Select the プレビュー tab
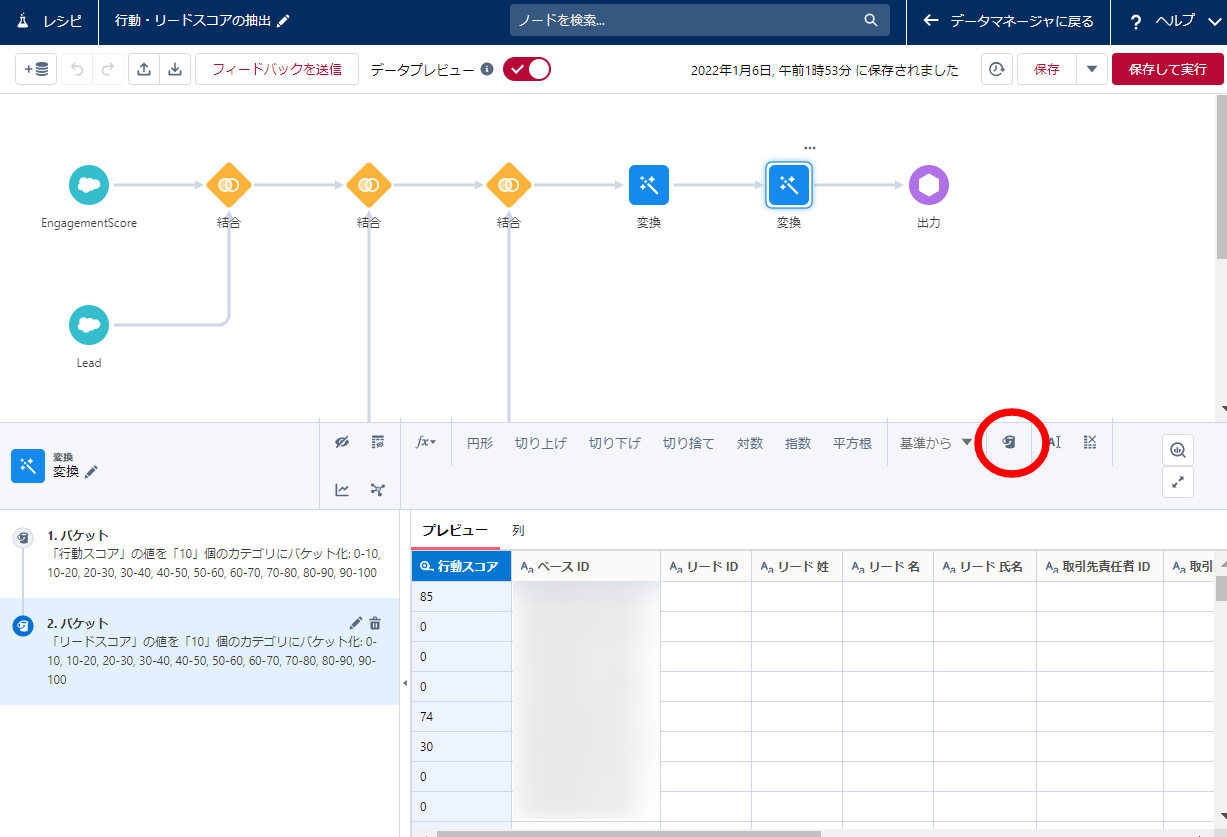 (454, 530)
